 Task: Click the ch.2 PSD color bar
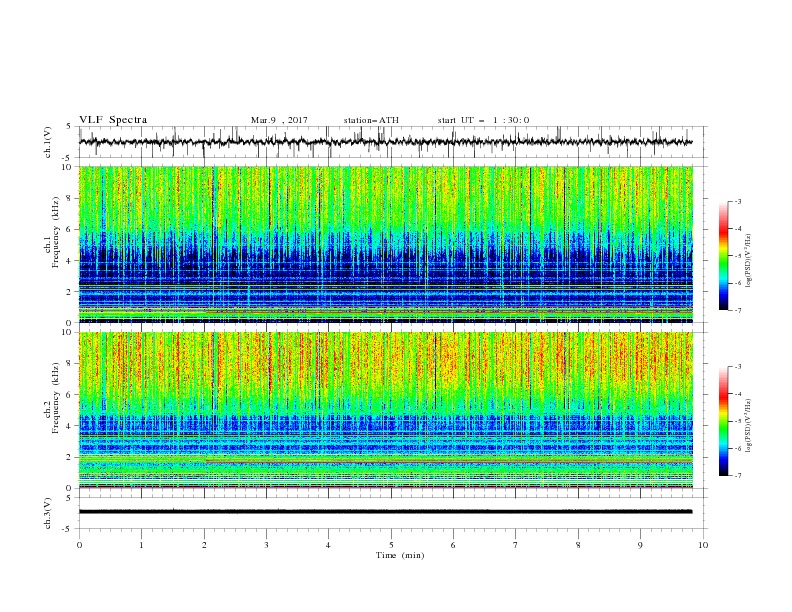tap(723, 421)
